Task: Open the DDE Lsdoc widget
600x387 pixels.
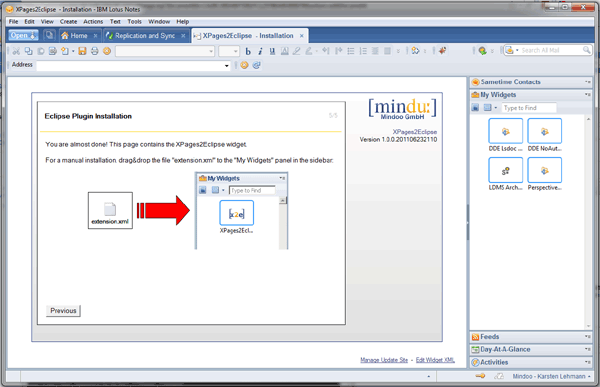Action: point(505,135)
